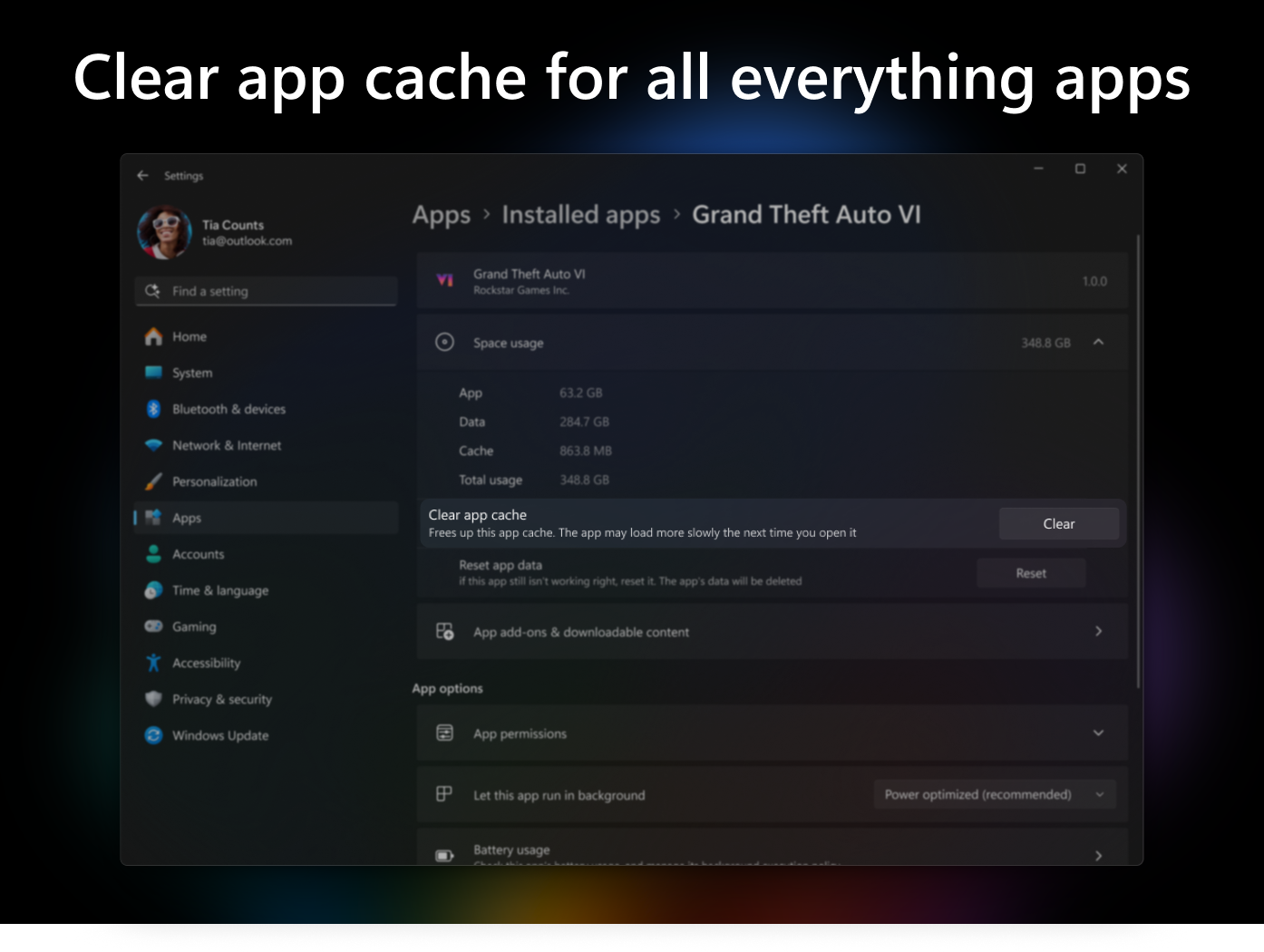Click the back arrow in Settings
This screenshot has height=952, width=1264.
[x=142, y=176]
